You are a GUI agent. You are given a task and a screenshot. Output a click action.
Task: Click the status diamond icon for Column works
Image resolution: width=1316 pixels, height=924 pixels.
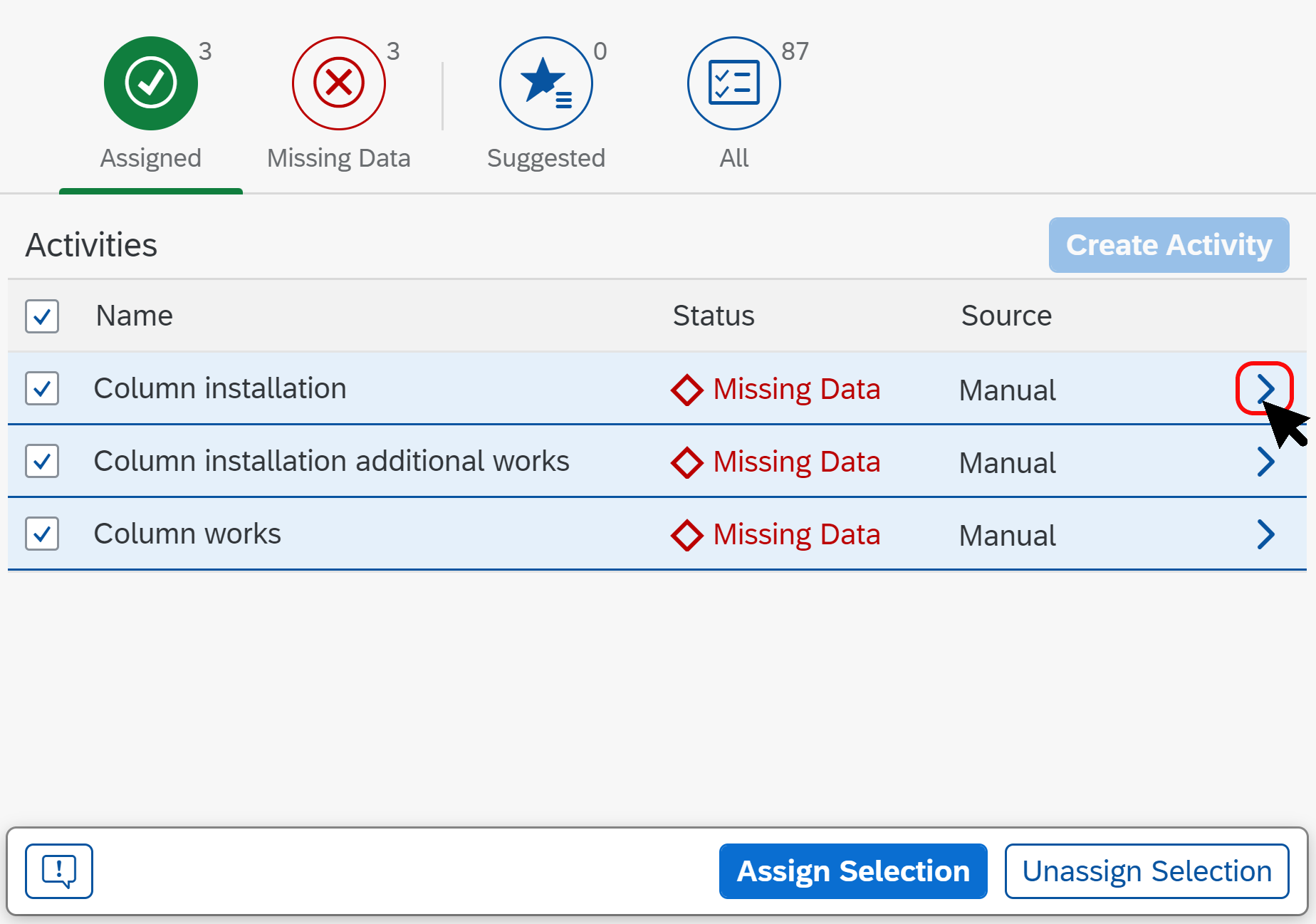tap(687, 535)
